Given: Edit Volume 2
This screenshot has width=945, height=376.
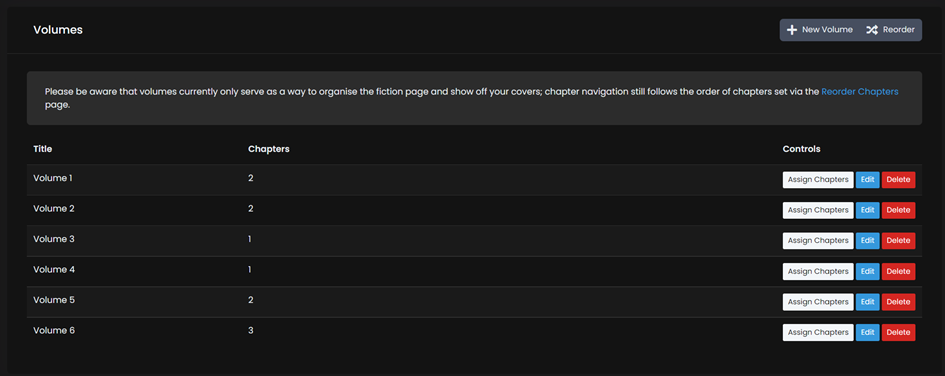Looking at the screenshot, I should click(x=867, y=210).
